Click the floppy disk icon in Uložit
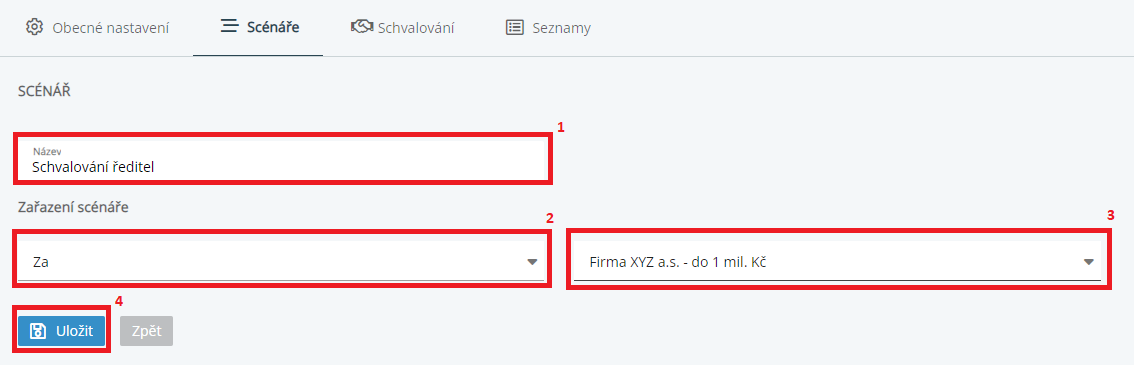Screen dimensions: 1134x365 click(x=38, y=331)
